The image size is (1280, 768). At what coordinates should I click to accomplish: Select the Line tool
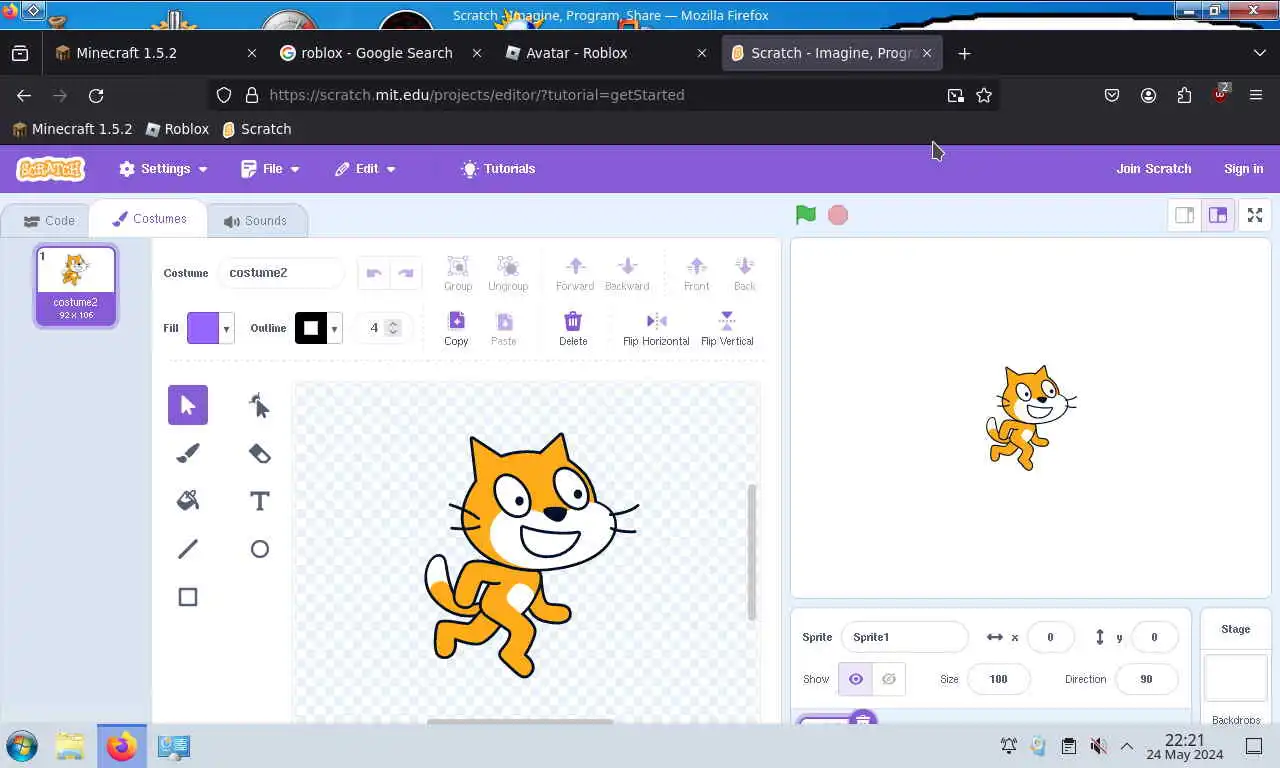[188, 549]
